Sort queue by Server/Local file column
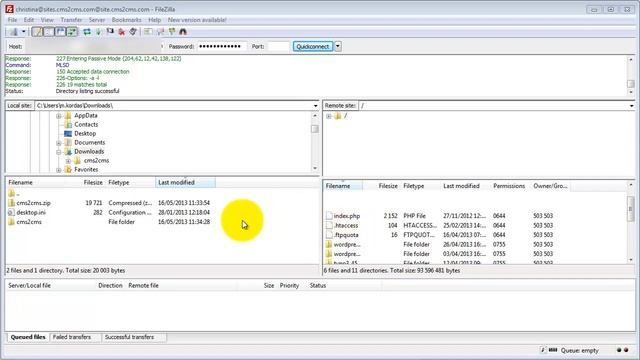 pyautogui.click(x=29, y=286)
